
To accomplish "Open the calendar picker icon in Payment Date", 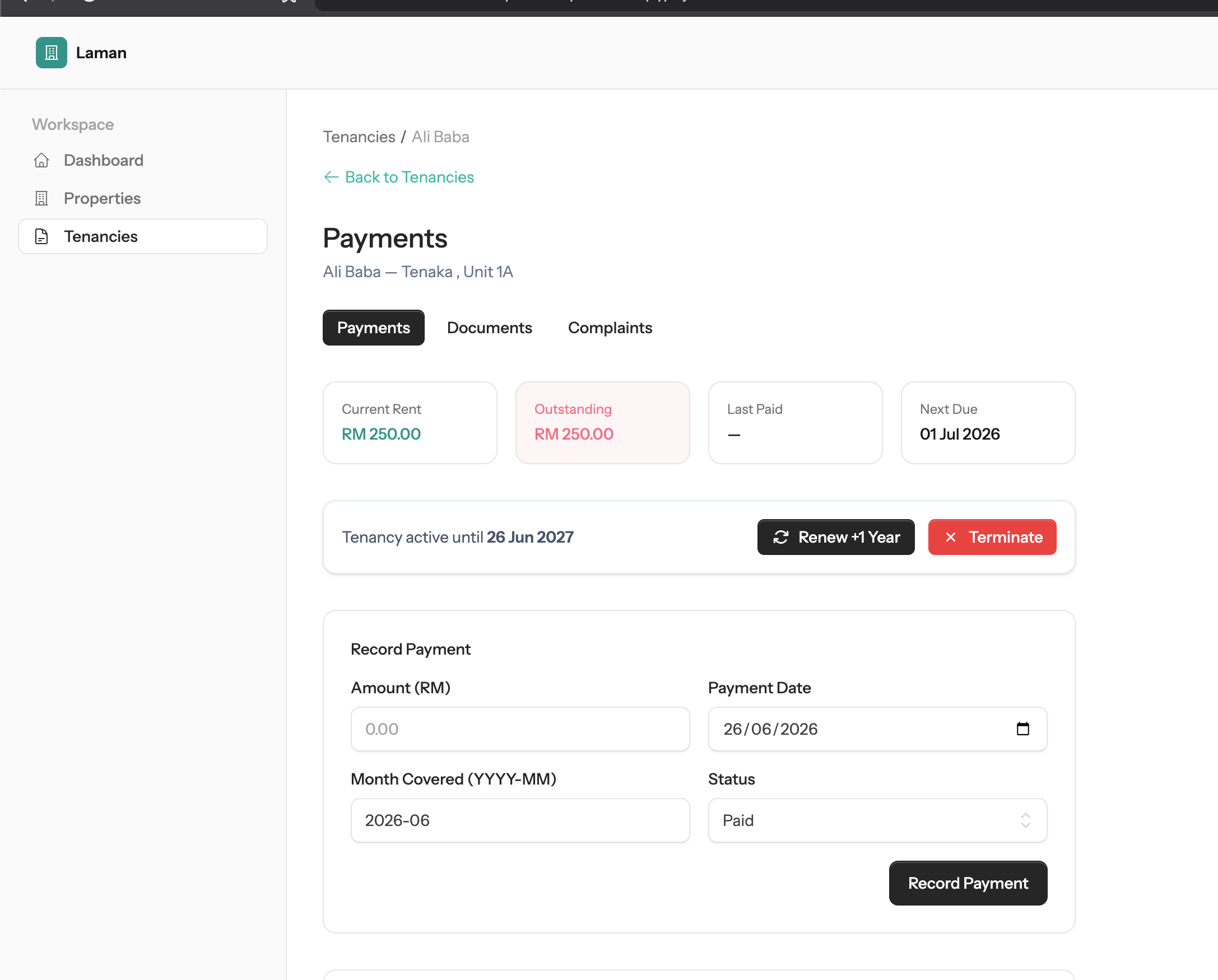I will pos(1022,729).
